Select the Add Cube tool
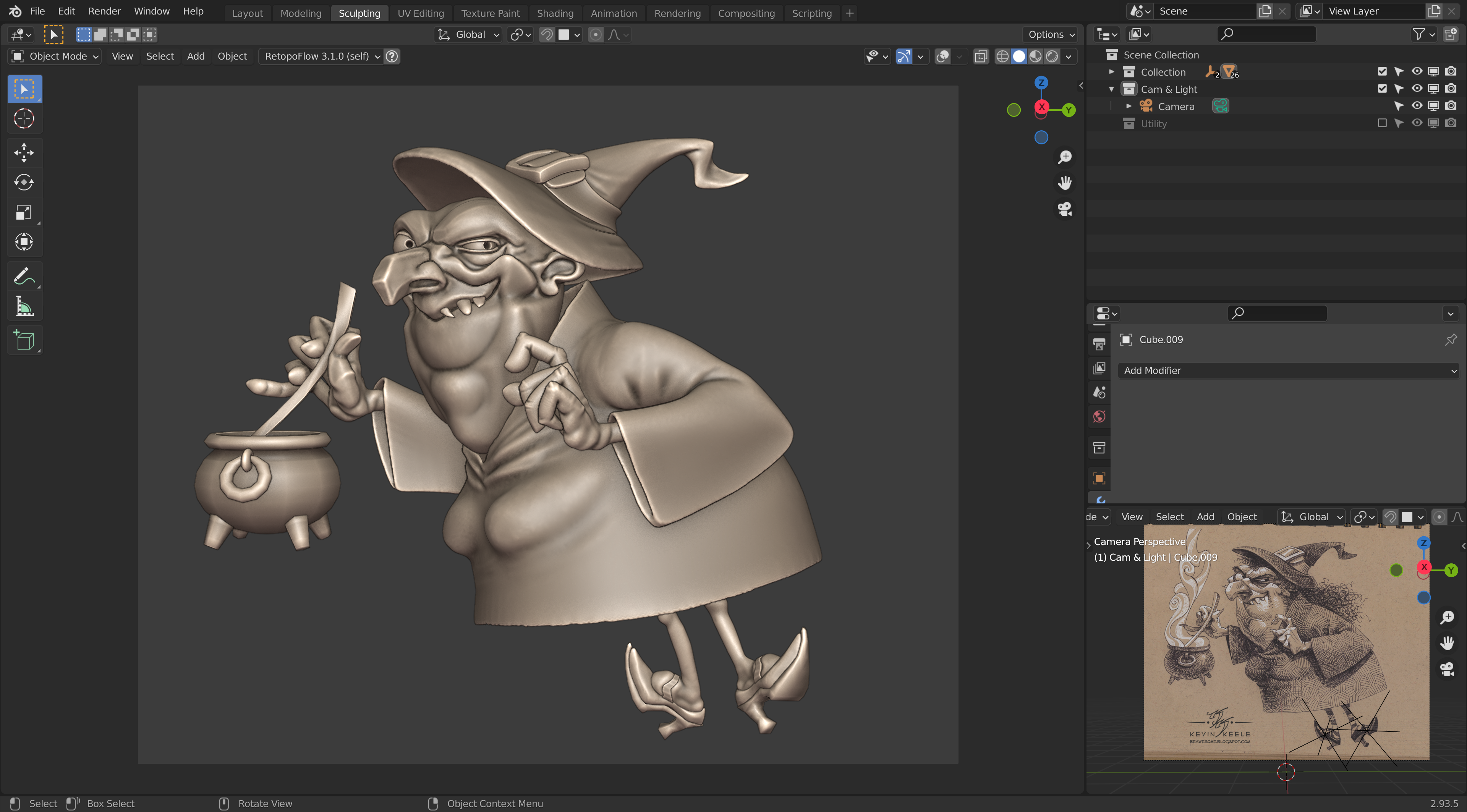This screenshot has height=812, width=1467. (x=24, y=341)
